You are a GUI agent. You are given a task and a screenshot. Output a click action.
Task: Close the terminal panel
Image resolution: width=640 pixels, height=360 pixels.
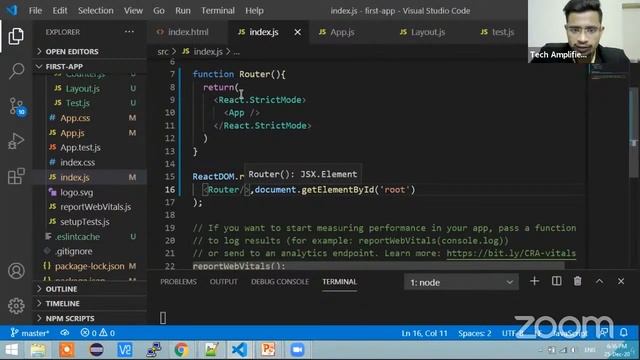coord(621,282)
